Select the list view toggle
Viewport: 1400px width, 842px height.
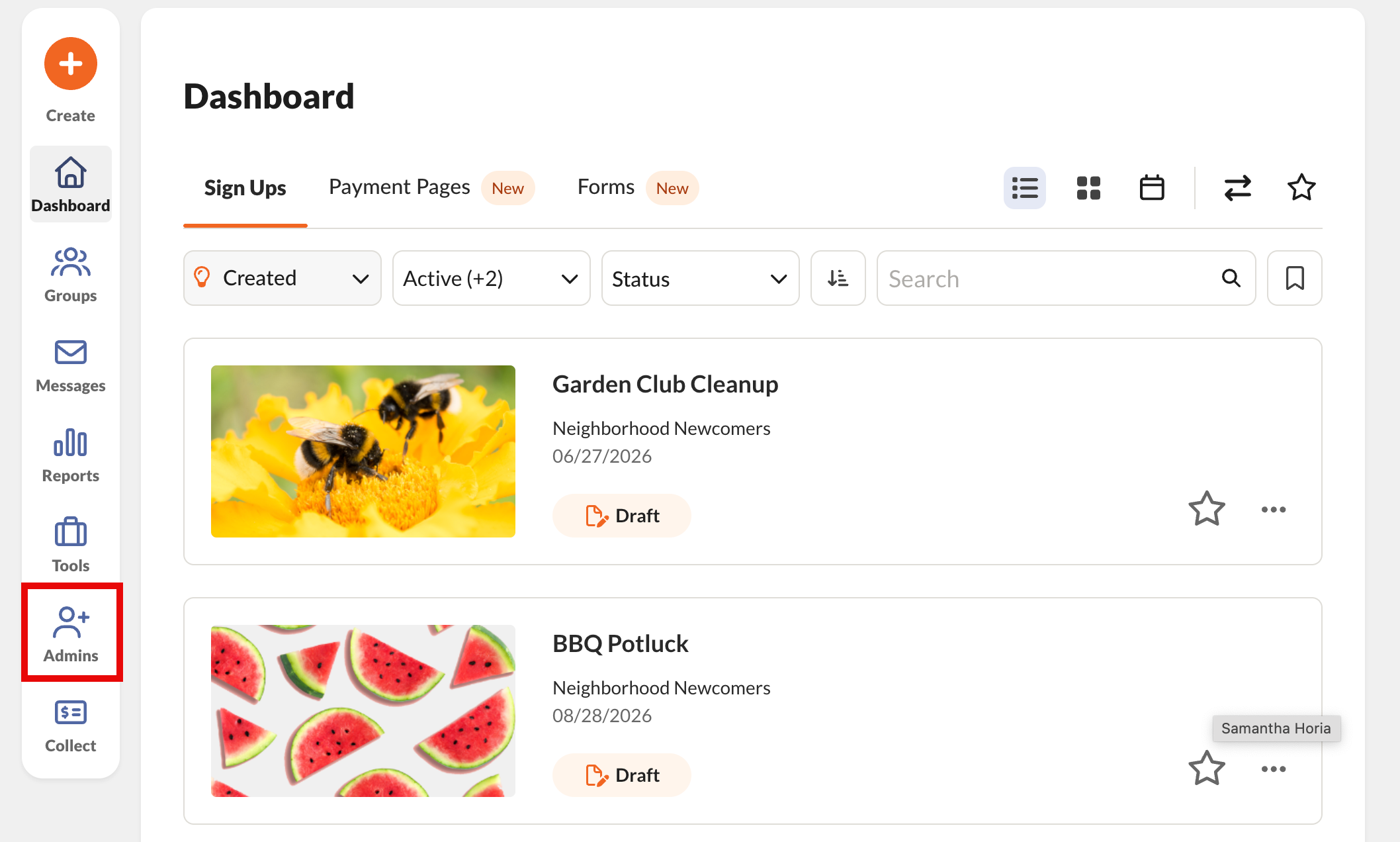pos(1025,188)
